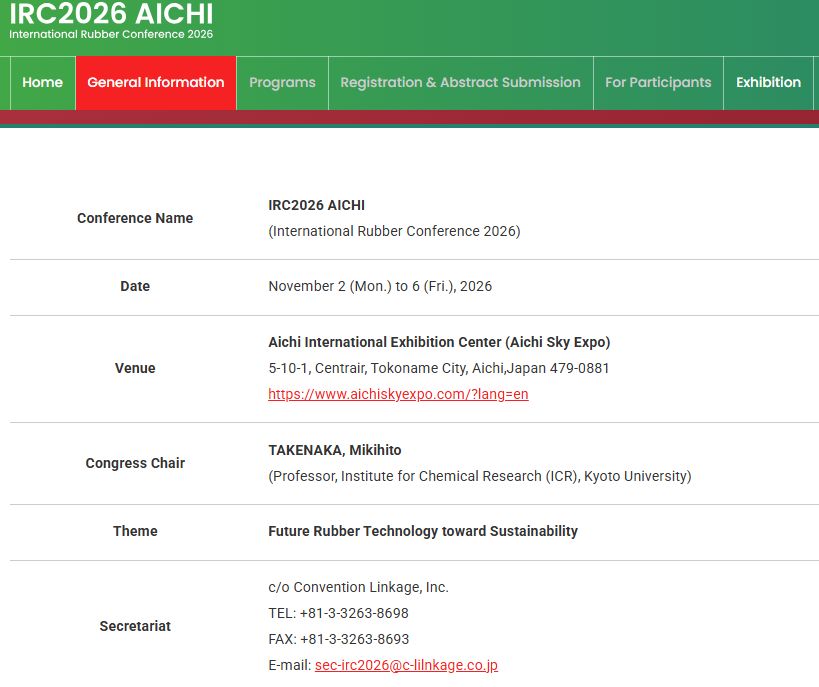The height and width of the screenshot is (687, 819).
Task: Click the Secretariat row label
Action: pyautogui.click(x=135, y=626)
